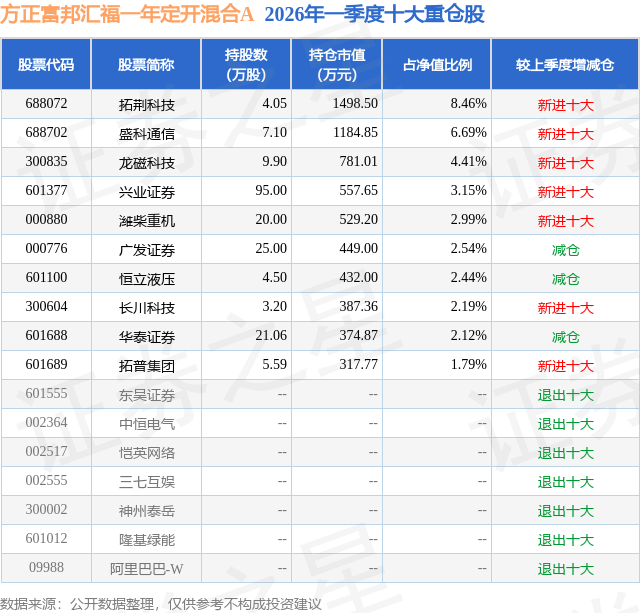Select stock code 601012
Screen dimensions: 640x613
pos(46,538)
